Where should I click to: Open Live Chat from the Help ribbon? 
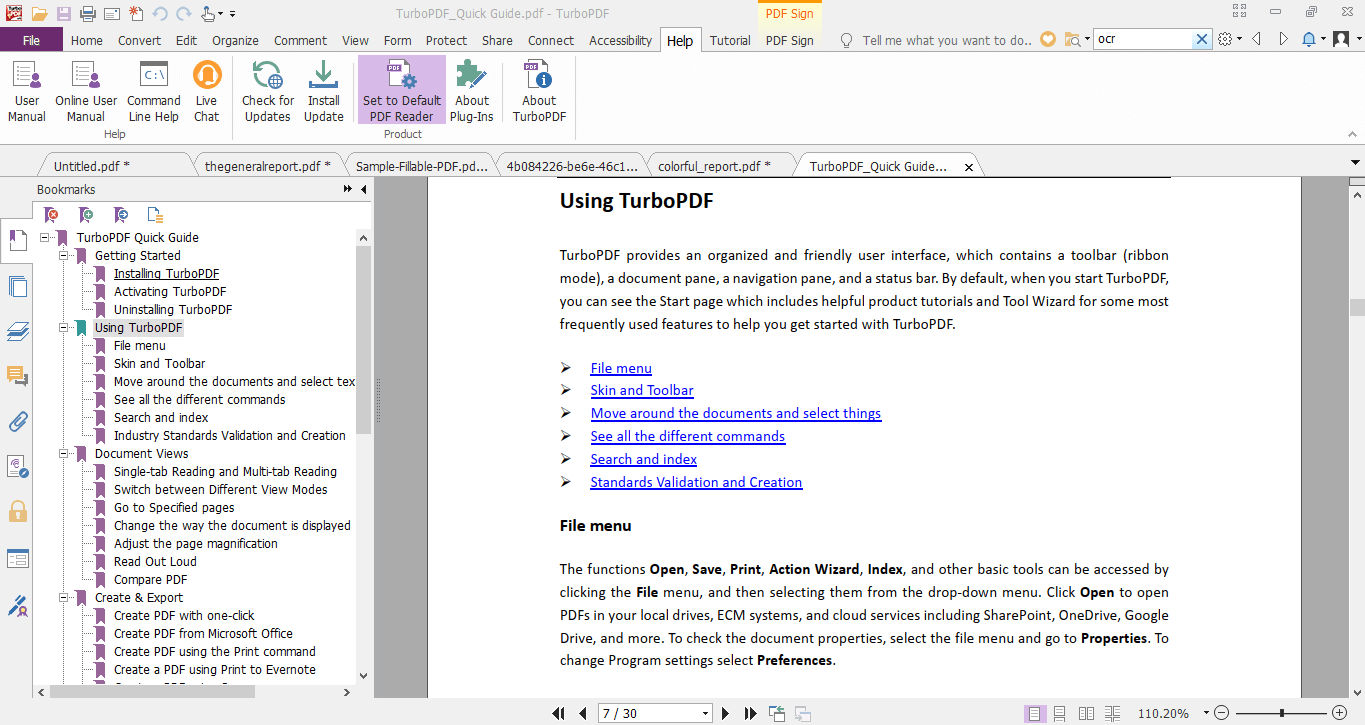206,90
